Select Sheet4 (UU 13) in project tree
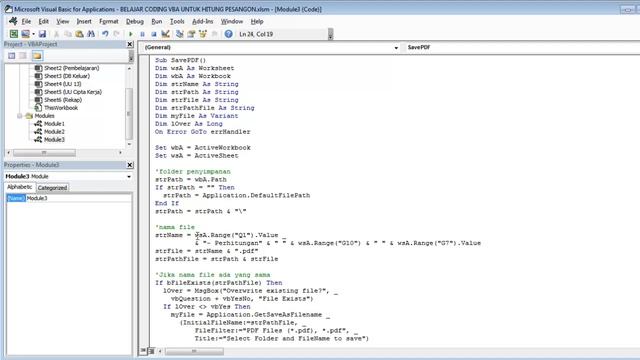This screenshot has height=360, width=640. pyautogui.click(x=62, y=84)
